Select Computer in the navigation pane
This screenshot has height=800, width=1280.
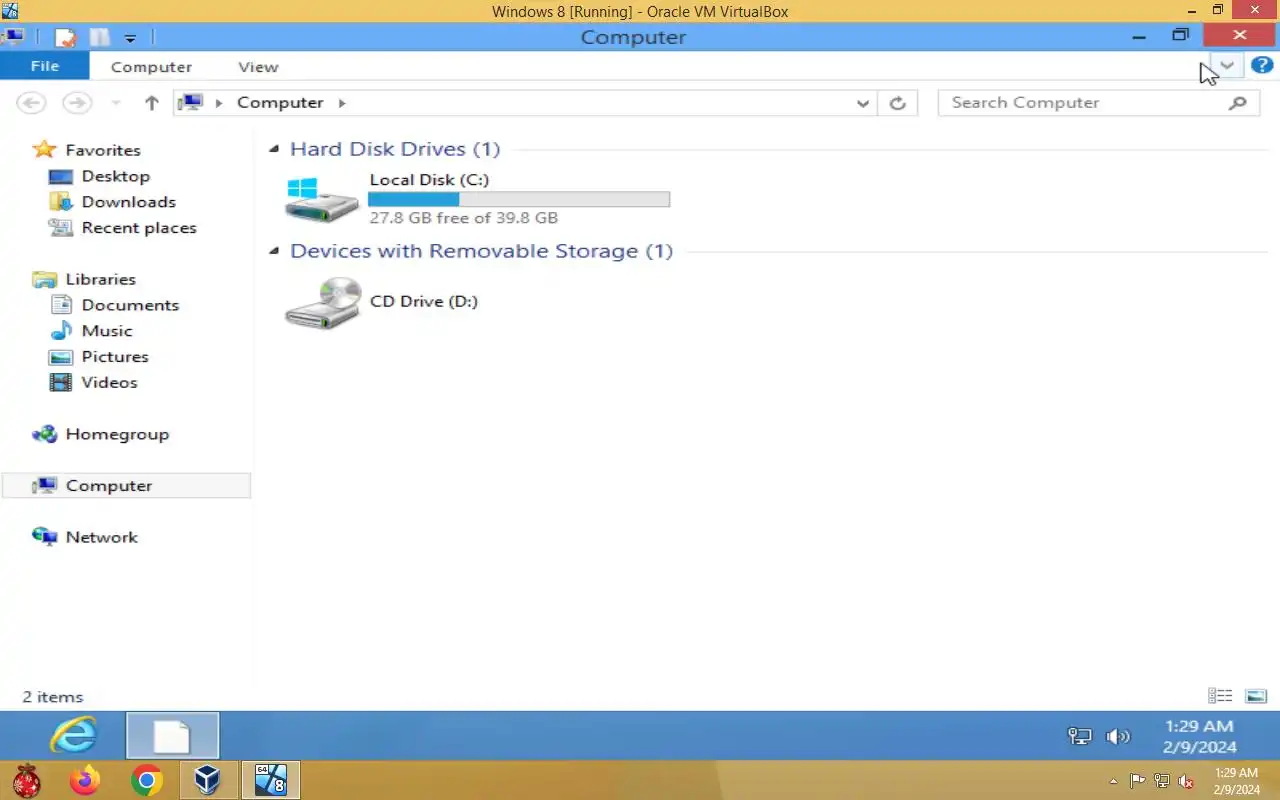(108, 486)
